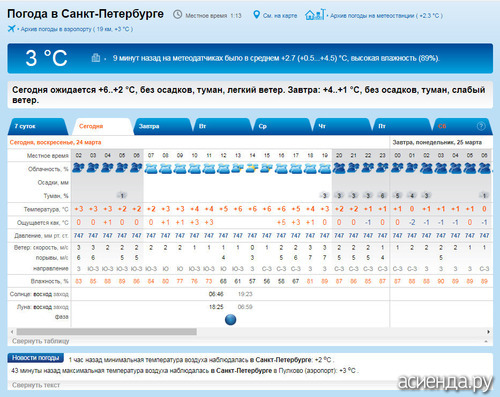The image size is (500, 397).
Task: Click the collapse arrow right of Свернуть таблицу
Action: tap(486, 341)
